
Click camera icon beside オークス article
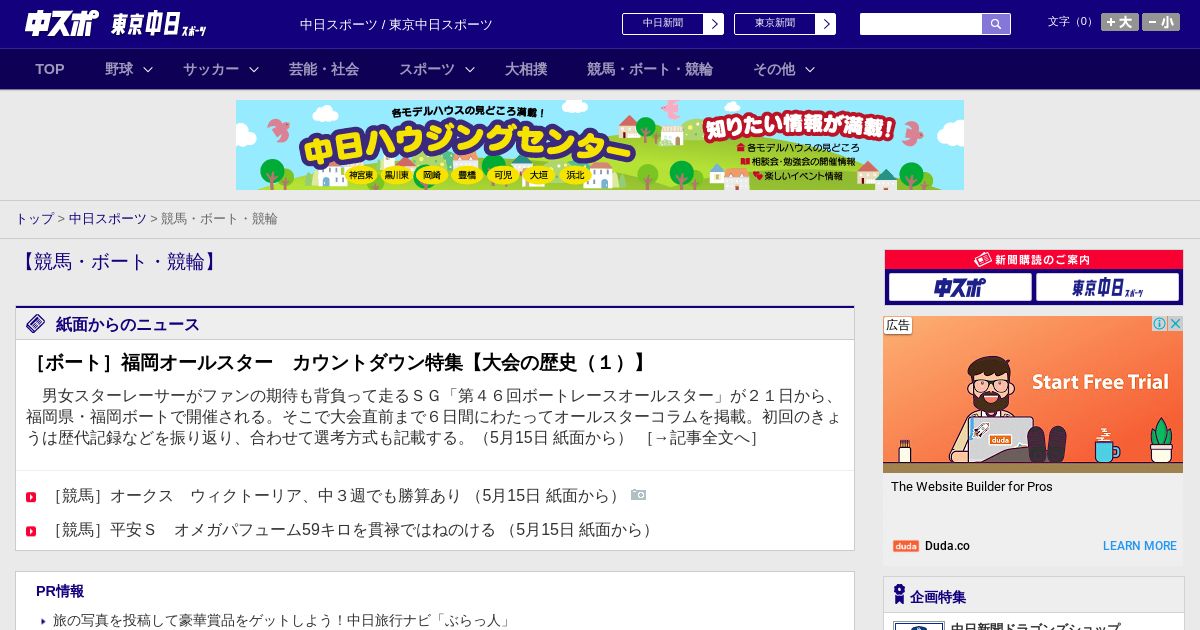click(x=638, y=495)
